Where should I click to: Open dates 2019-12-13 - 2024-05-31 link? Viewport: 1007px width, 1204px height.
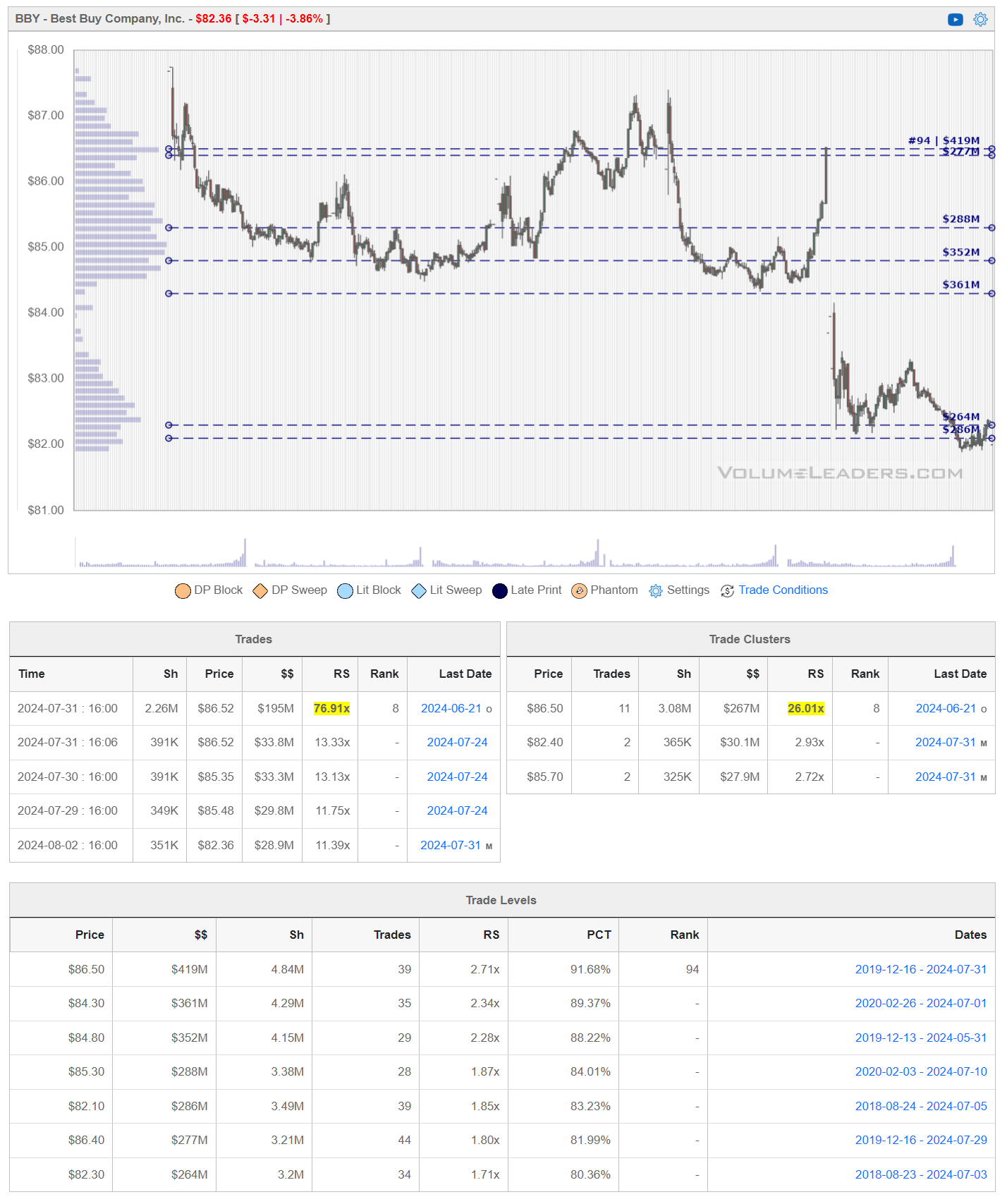point(921,1038)
